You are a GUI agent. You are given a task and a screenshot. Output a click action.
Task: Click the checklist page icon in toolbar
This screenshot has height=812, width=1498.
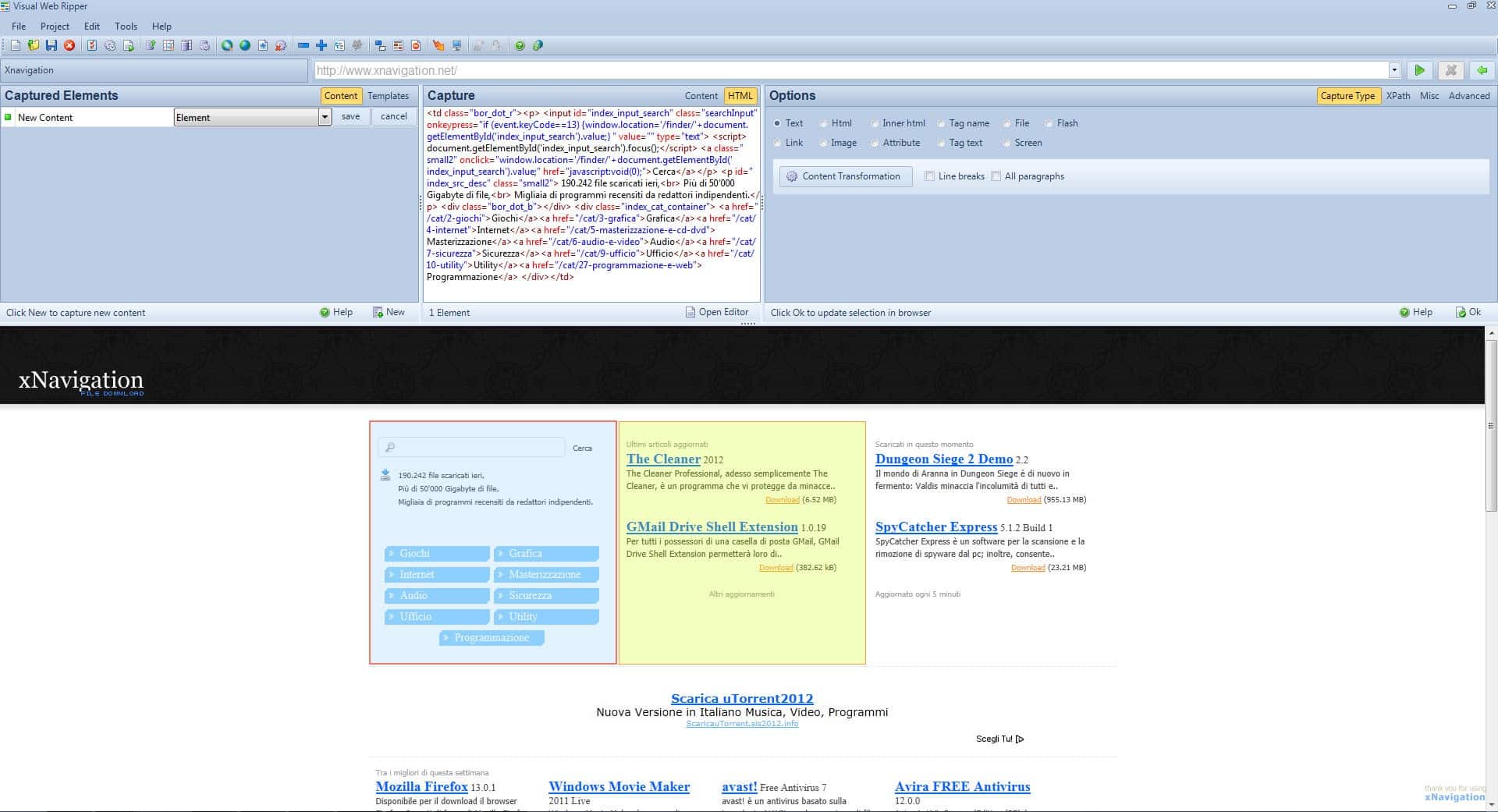pyautogui.click(x=92, y=45)
